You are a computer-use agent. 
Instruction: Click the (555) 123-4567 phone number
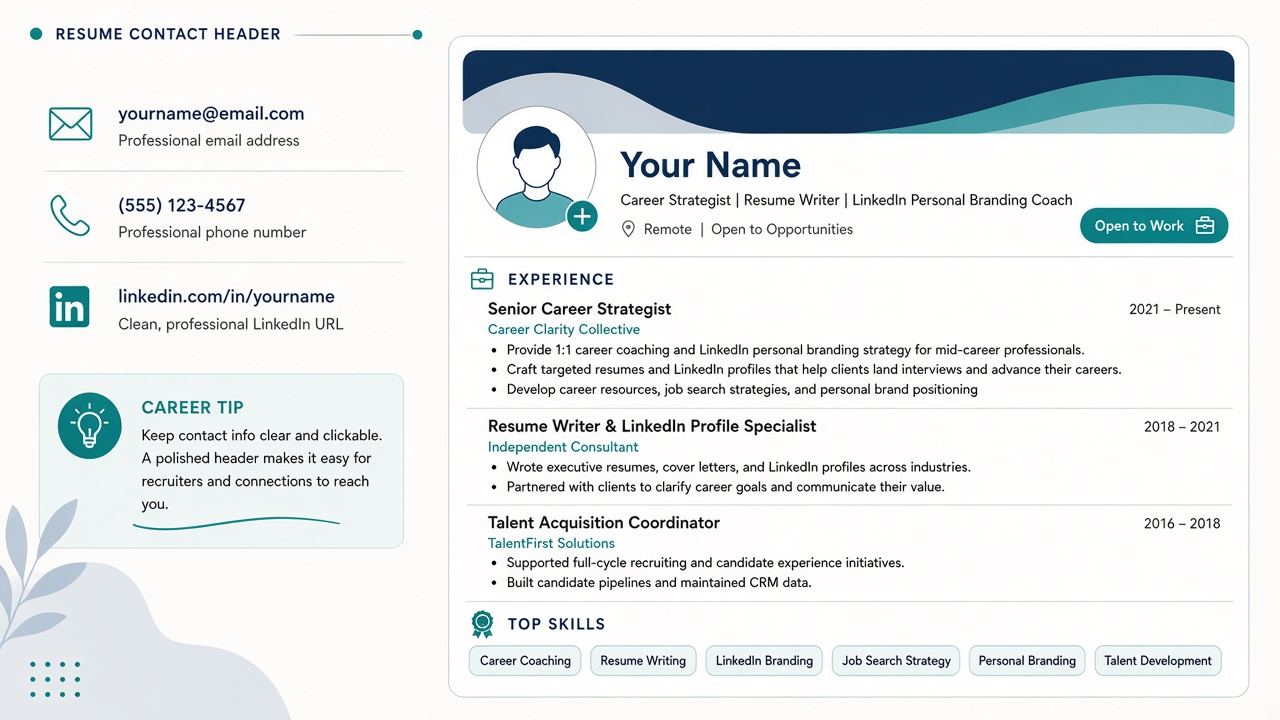[182, 205]
